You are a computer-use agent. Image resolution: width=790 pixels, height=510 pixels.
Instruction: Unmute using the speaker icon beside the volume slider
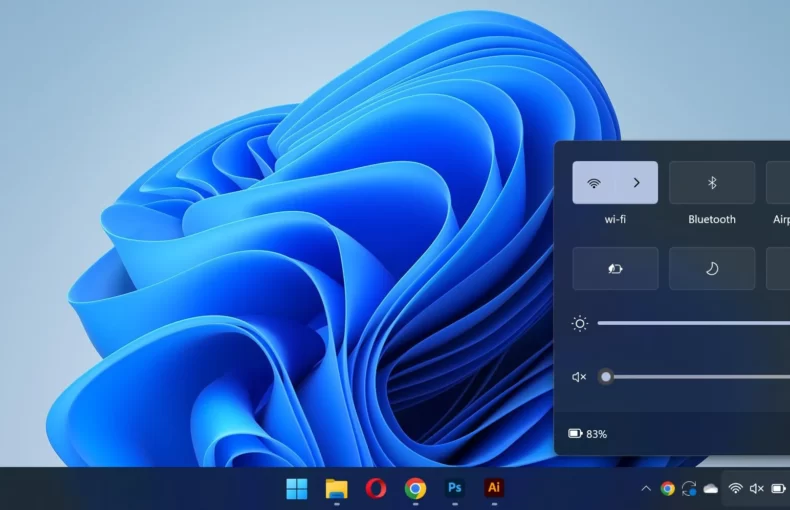[x=579, y=377]
